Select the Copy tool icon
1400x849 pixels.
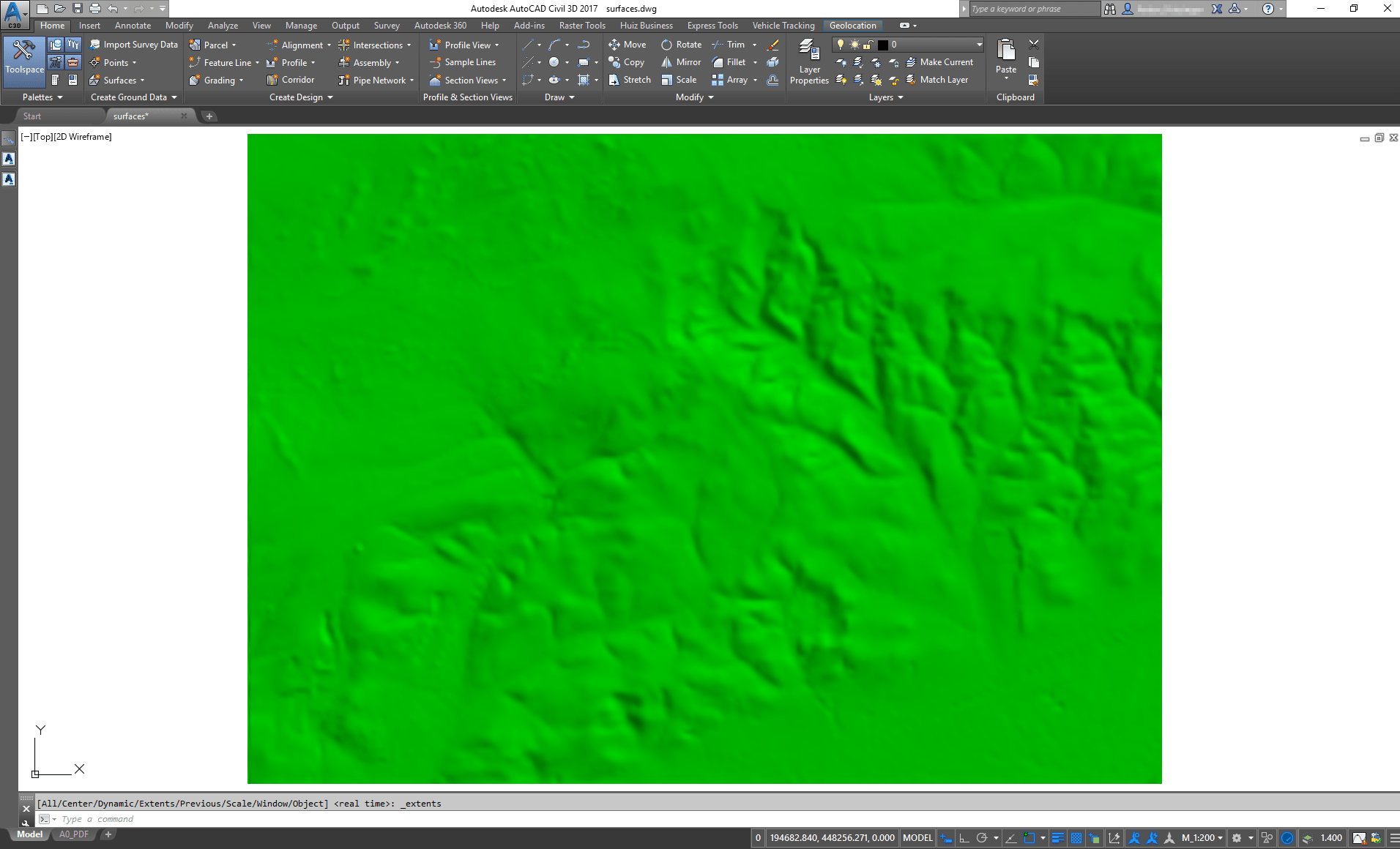point(614,62)
